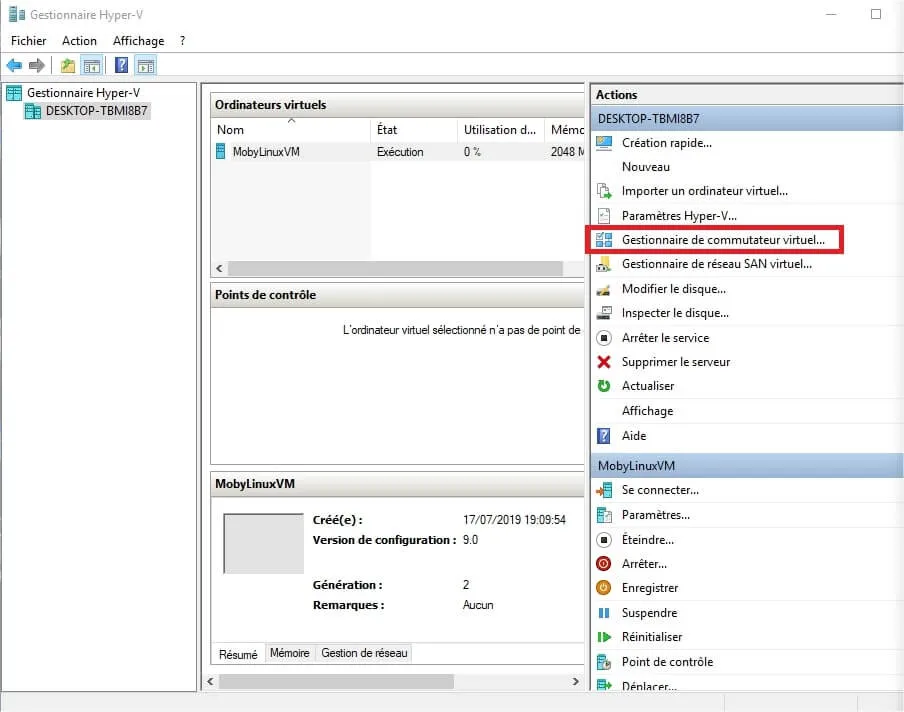Click the blue Help toolbar icon
This screenshot has height=712, width=904.
click(121, 65)
